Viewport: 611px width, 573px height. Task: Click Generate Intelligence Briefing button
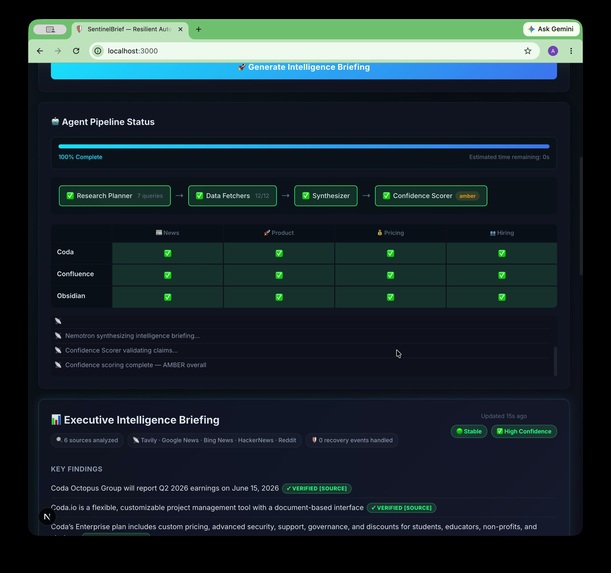click(x=304, y=69)
